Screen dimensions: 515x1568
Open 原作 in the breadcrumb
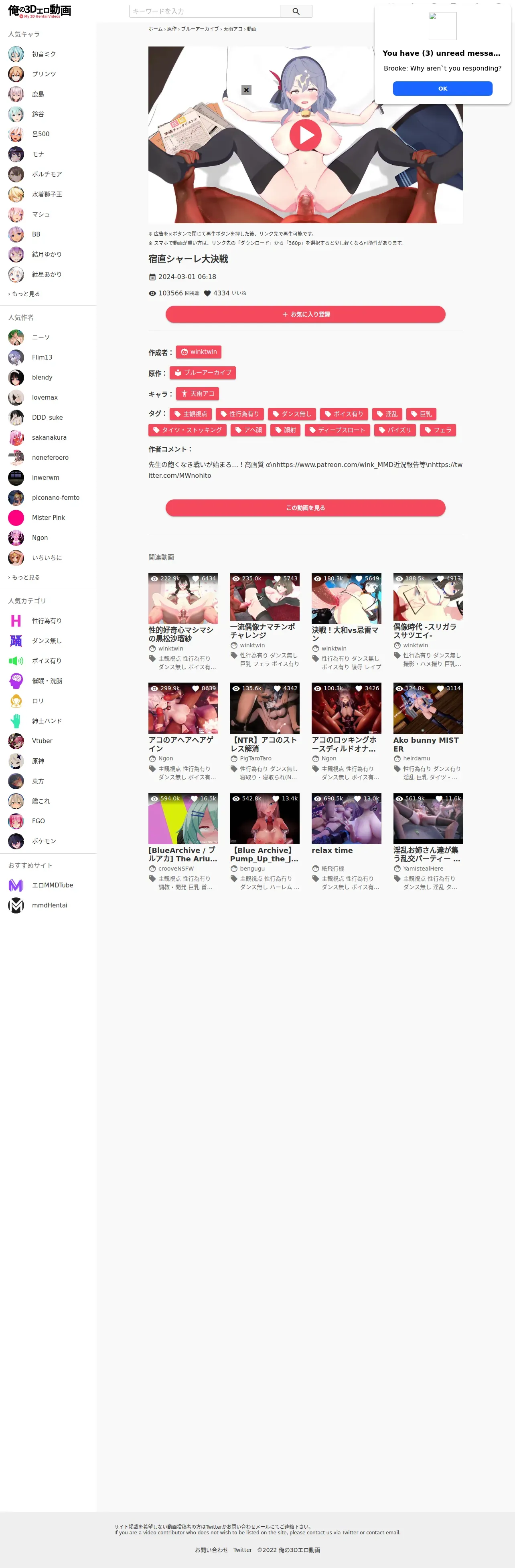(172, 29)
